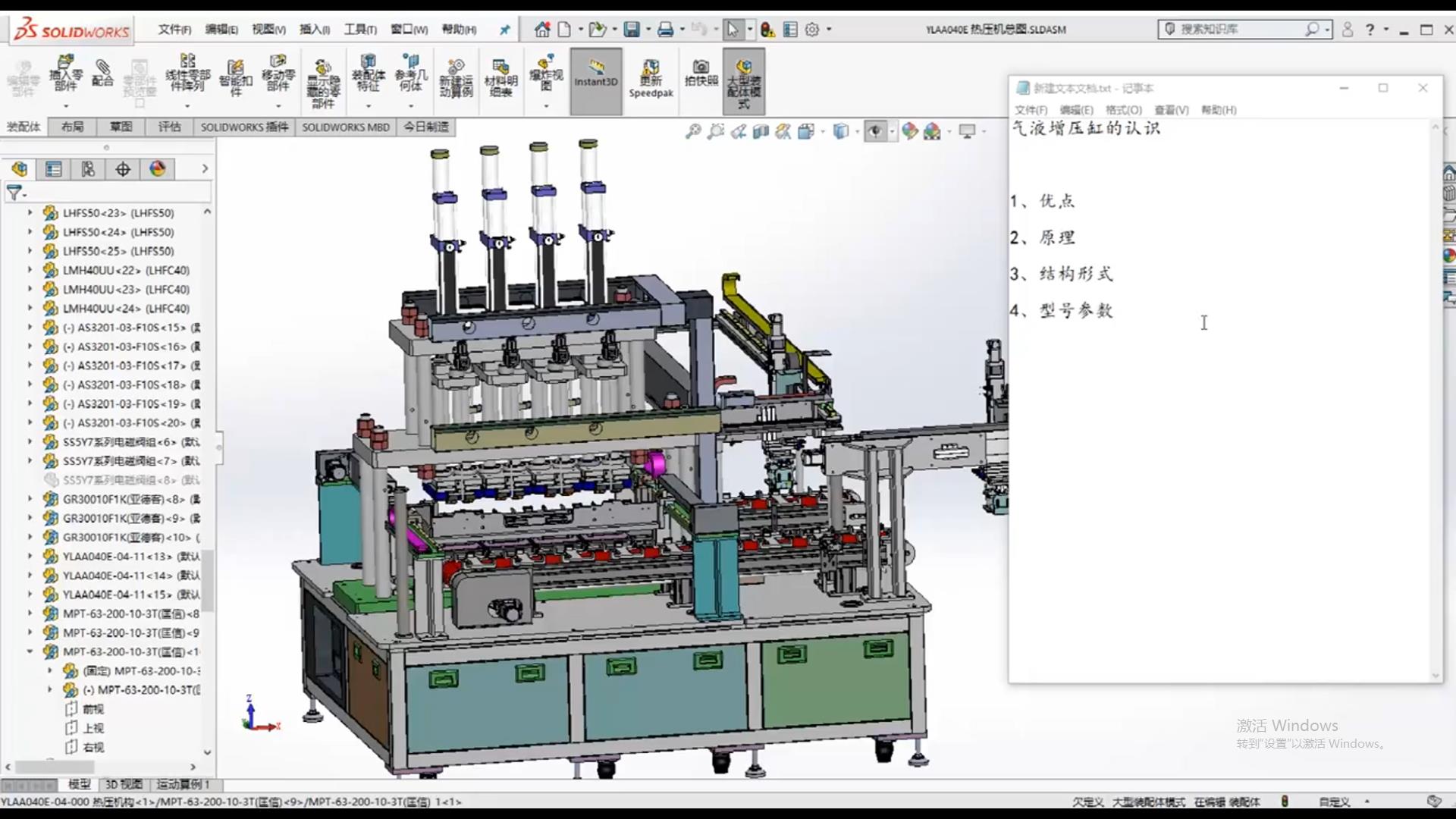Collapse the last MPT-63-200-10-3T(匡信) tree node

[x=30, y=651]
